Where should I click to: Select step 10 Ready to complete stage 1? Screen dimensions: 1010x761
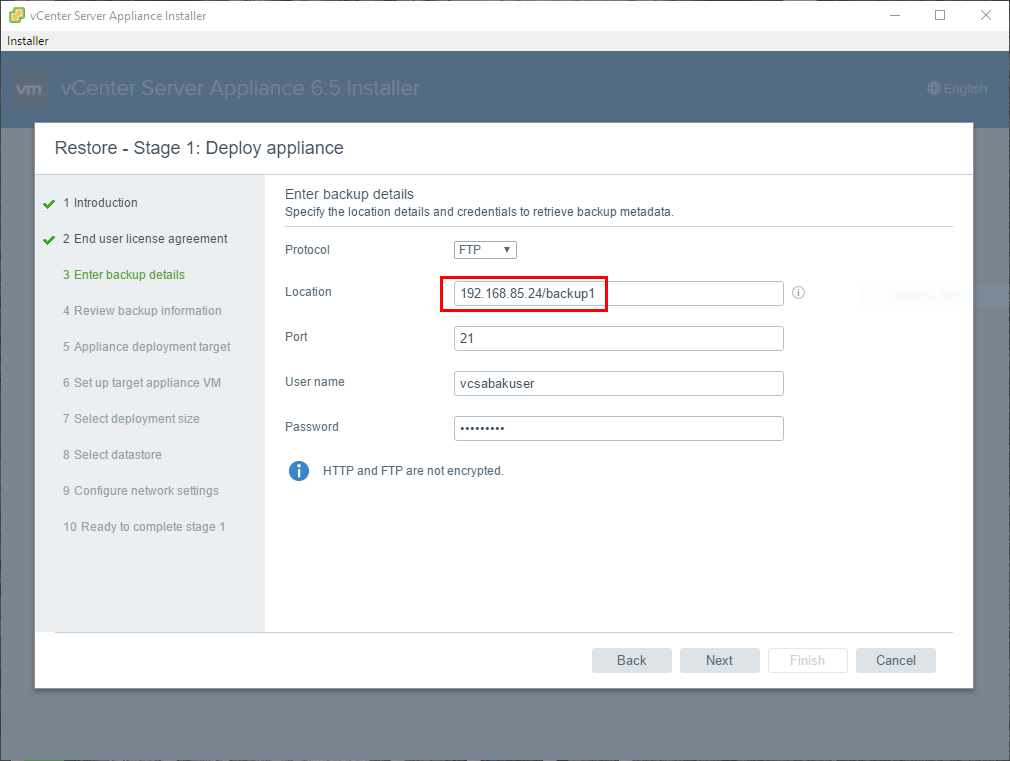click(x=144, y=528)
